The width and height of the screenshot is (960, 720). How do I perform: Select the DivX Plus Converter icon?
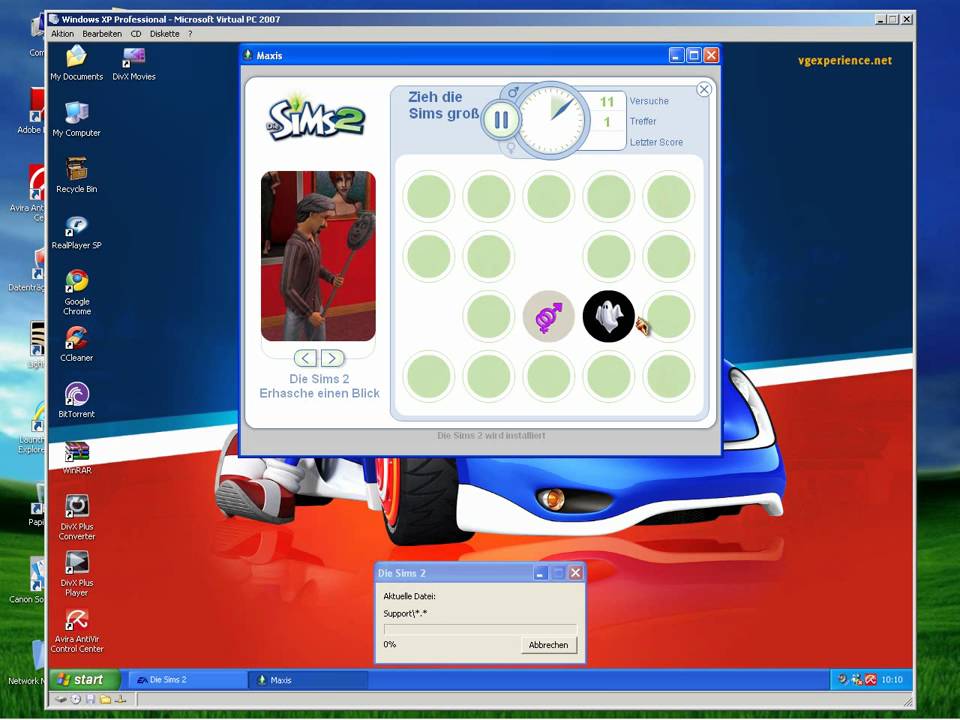(x=77, y=517)
